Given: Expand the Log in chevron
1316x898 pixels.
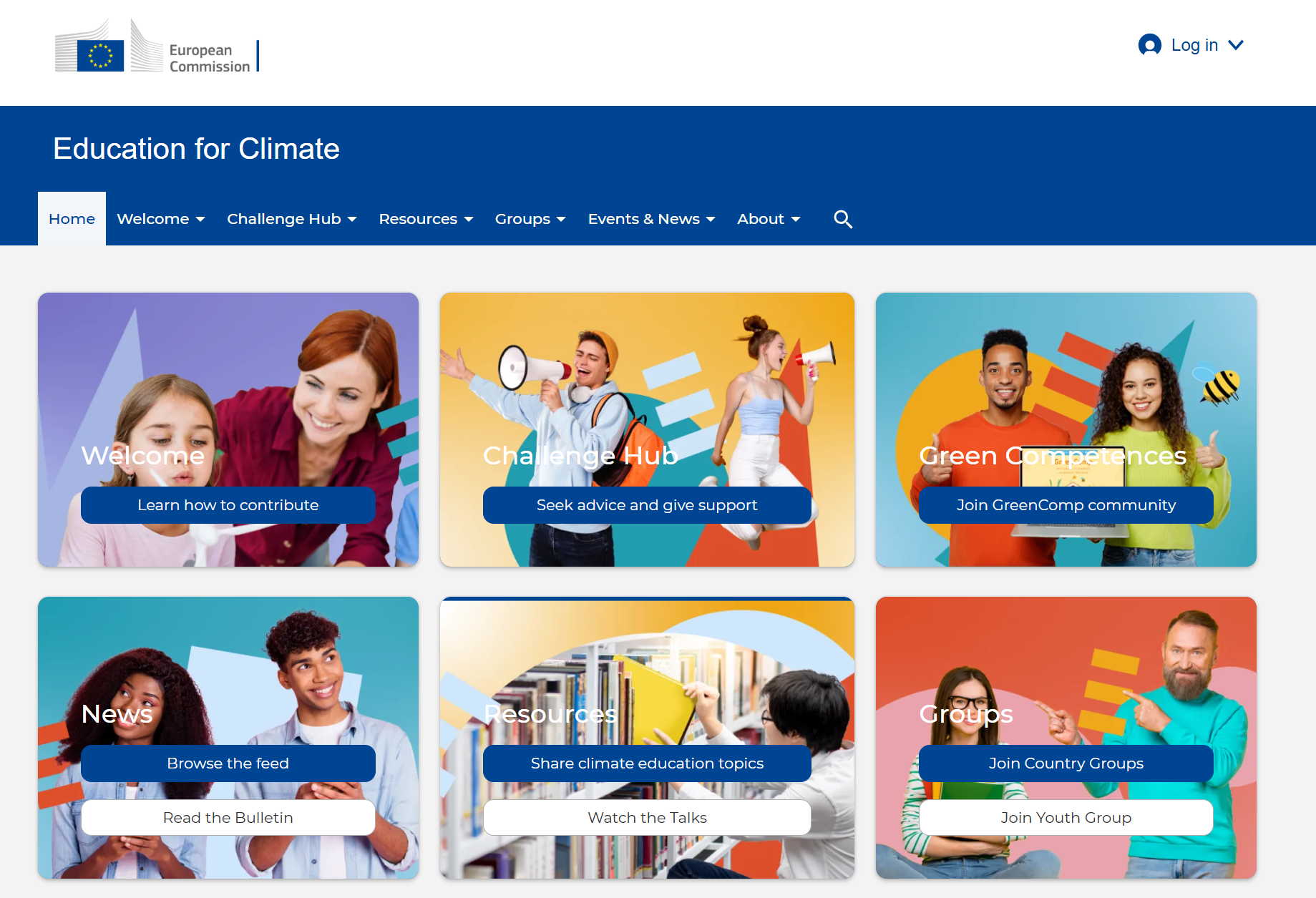Looking at the screenshot, I should tap(1236, 45).
